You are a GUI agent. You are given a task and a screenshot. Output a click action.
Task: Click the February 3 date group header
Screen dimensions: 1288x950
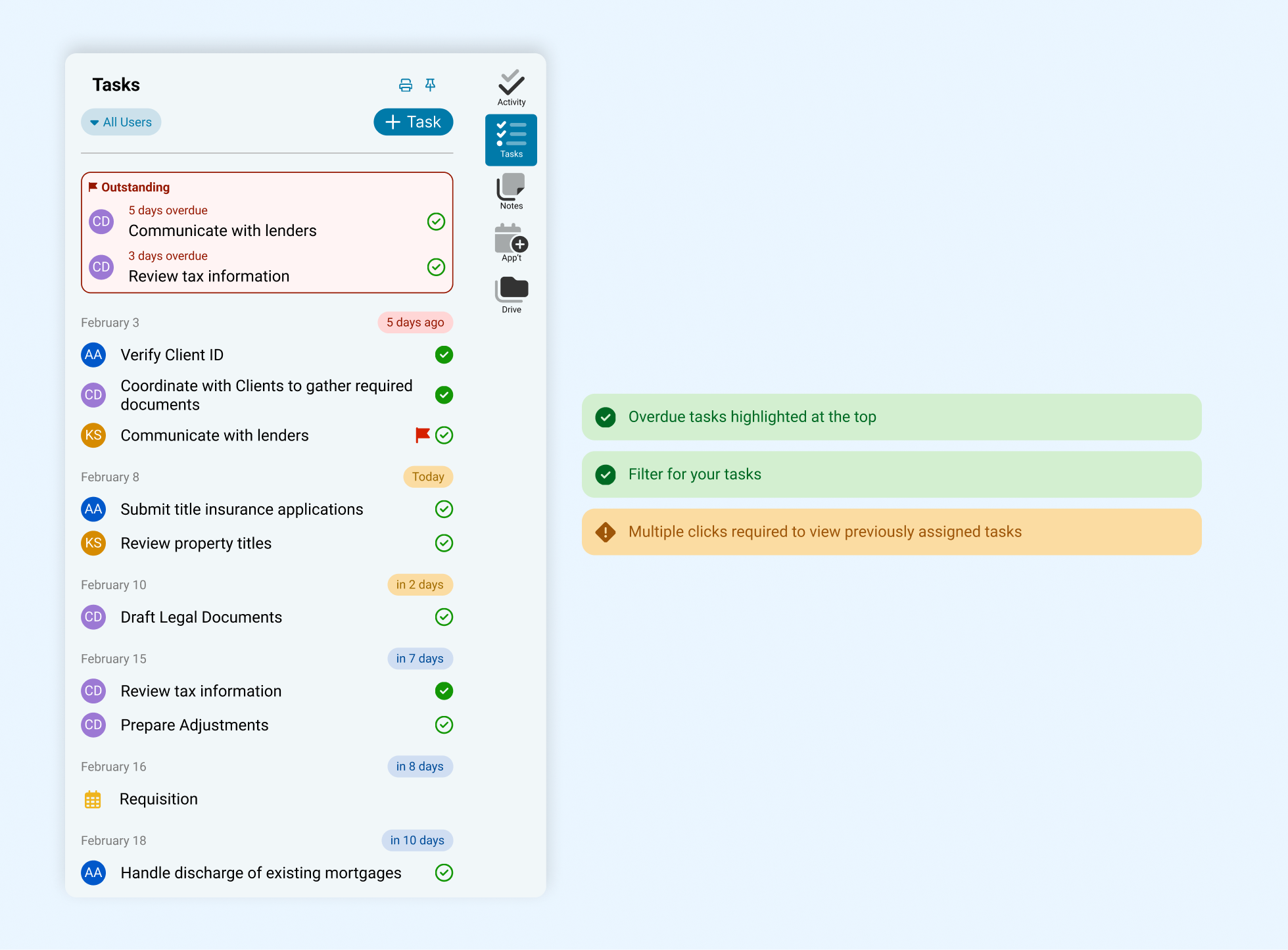coord(110,323)
